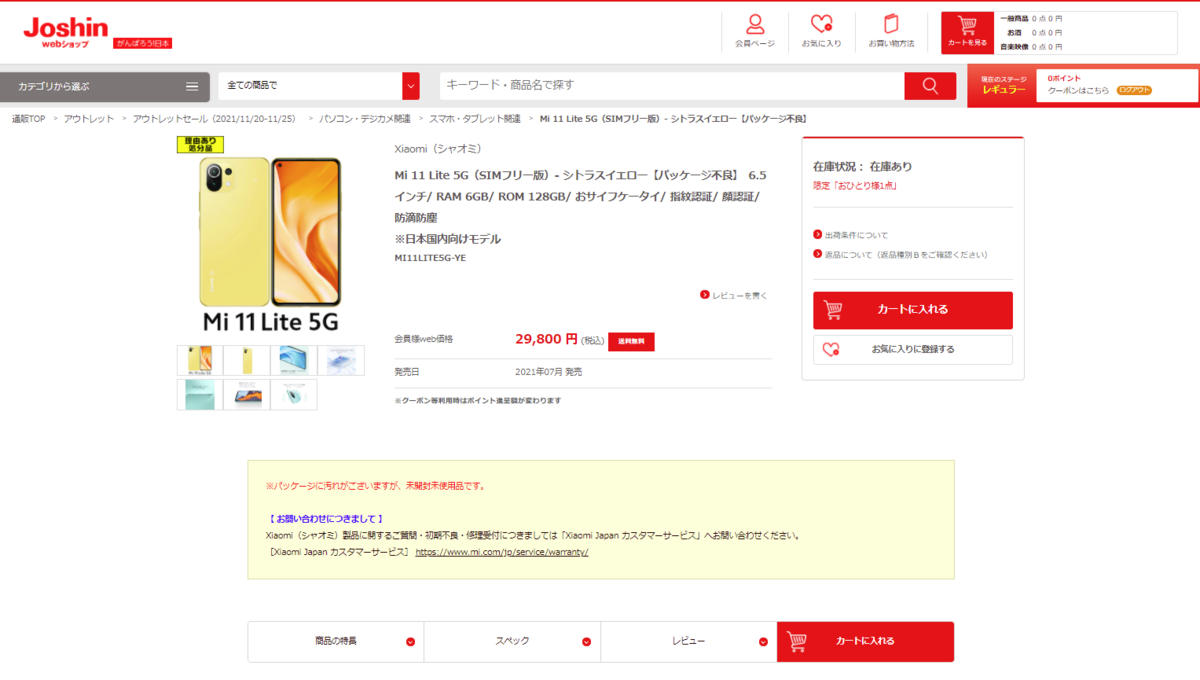Click arrow icon next to 返品について
This screenshot has width=1200, height=680.
[x=818, y=254]
